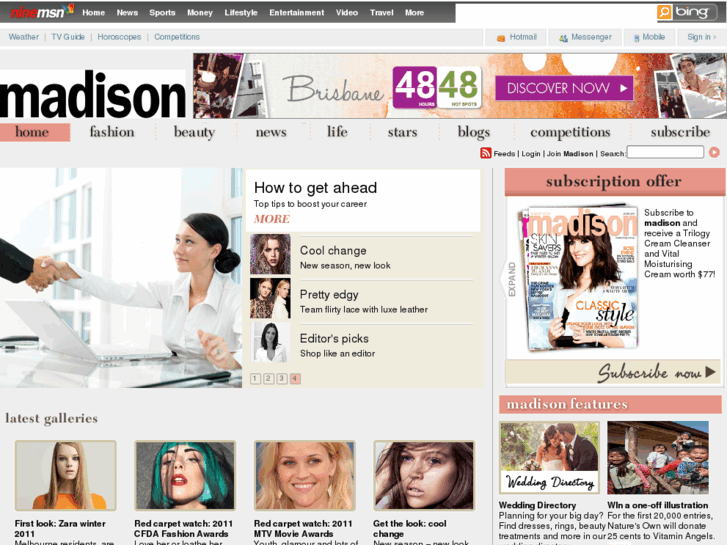Open the Wedding Directory feature image

(549, 458)
